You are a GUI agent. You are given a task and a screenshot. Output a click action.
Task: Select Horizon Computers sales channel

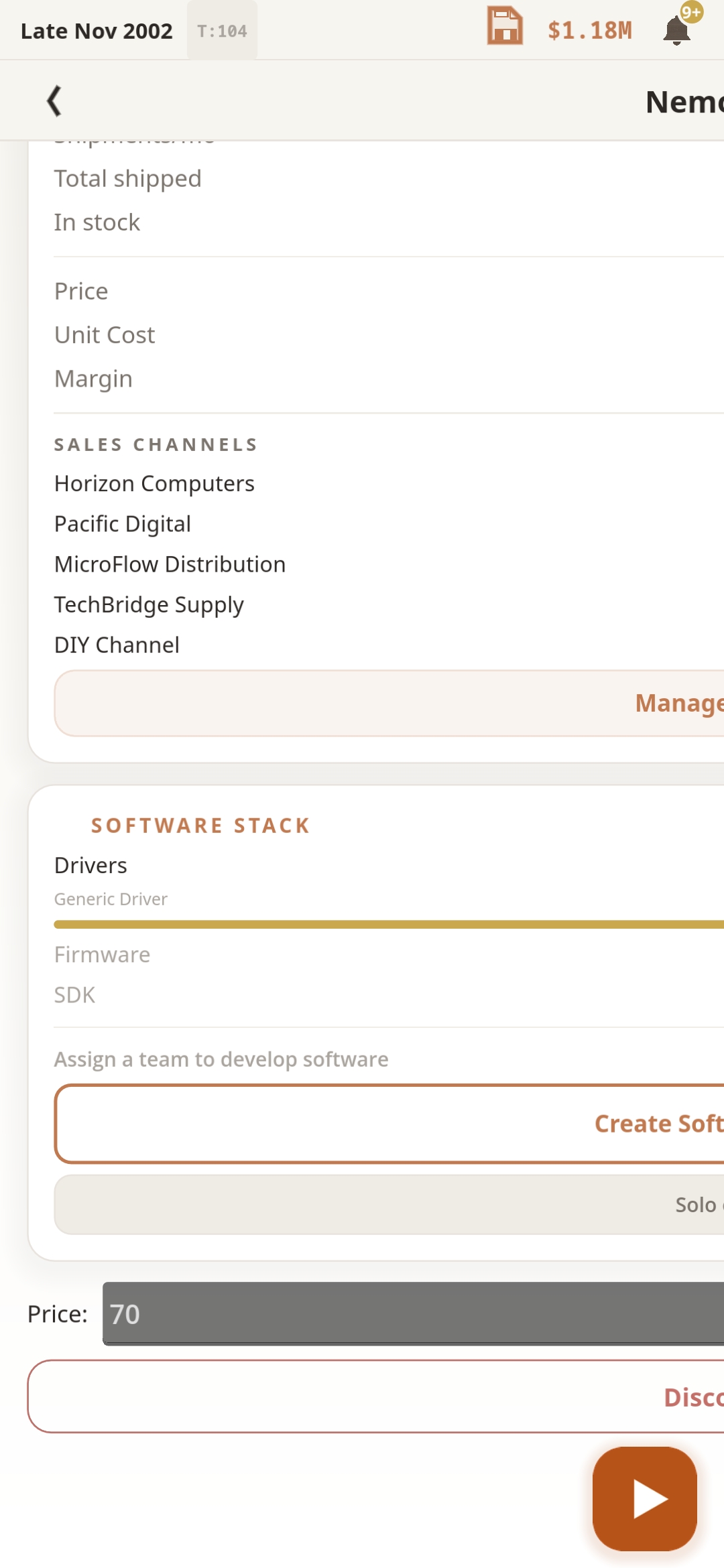tap(154, 484)
